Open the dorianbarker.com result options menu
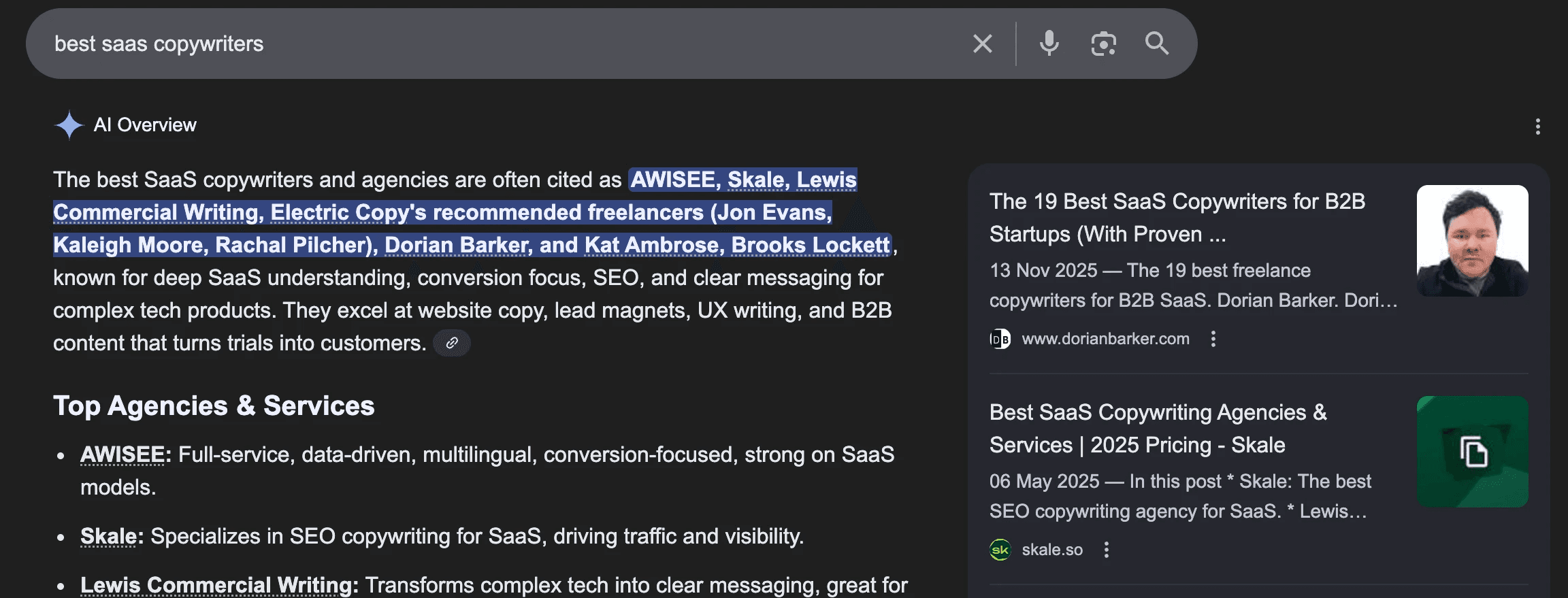This screenshot has width=1568, height=598. point(1213,339)
